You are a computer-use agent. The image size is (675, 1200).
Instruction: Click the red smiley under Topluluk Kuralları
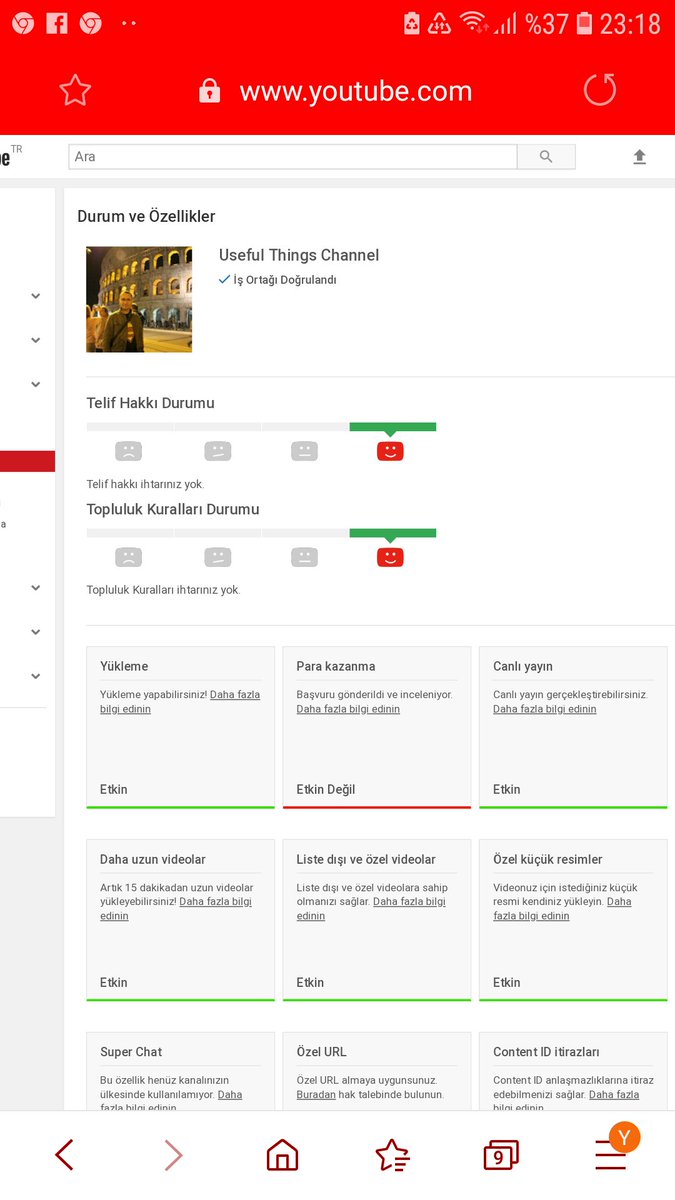tap(390, 557)
